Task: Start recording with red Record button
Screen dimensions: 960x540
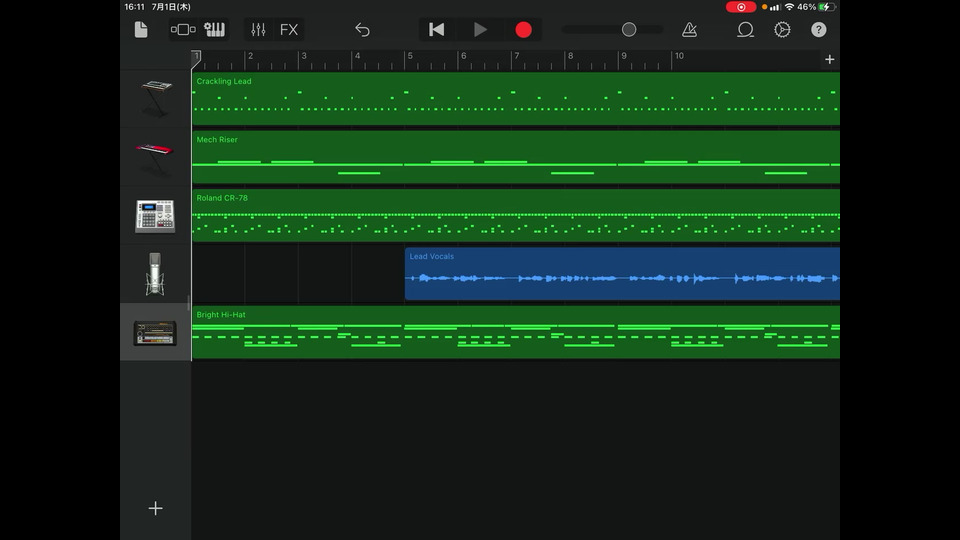Action: (x=523, y=29)
